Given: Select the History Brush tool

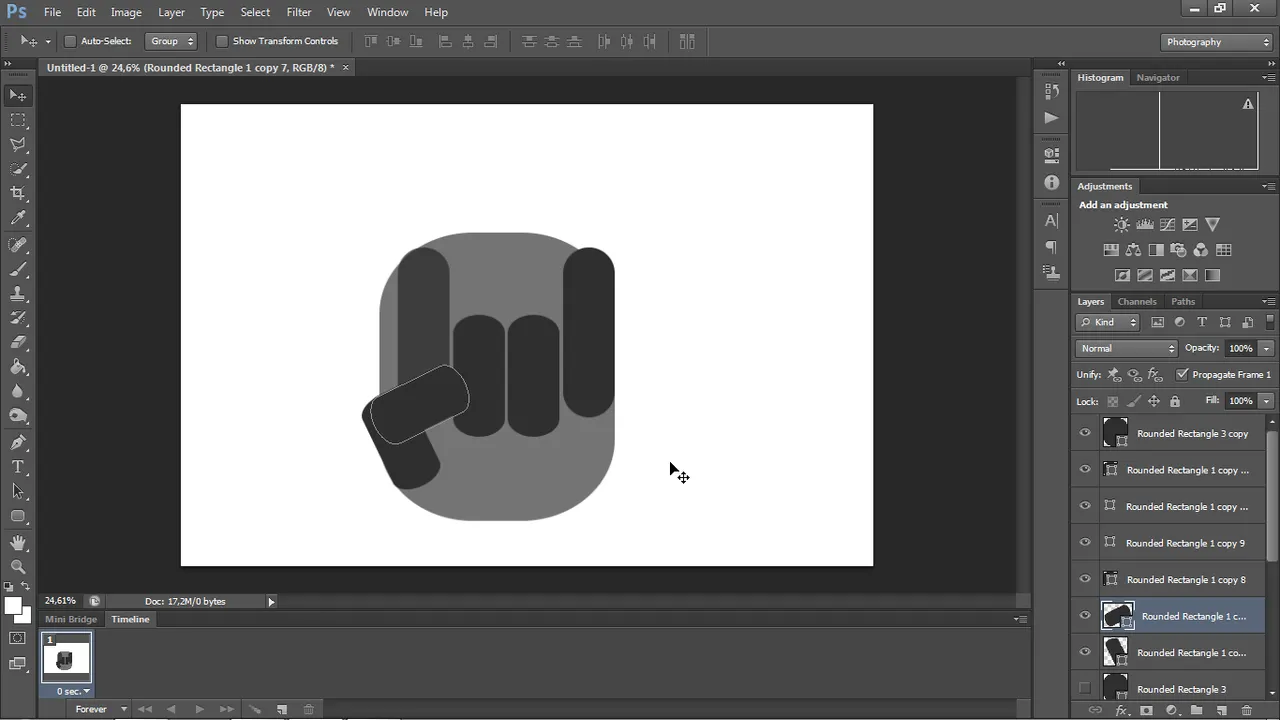Looking at the screenshot, I should (18, 318).
